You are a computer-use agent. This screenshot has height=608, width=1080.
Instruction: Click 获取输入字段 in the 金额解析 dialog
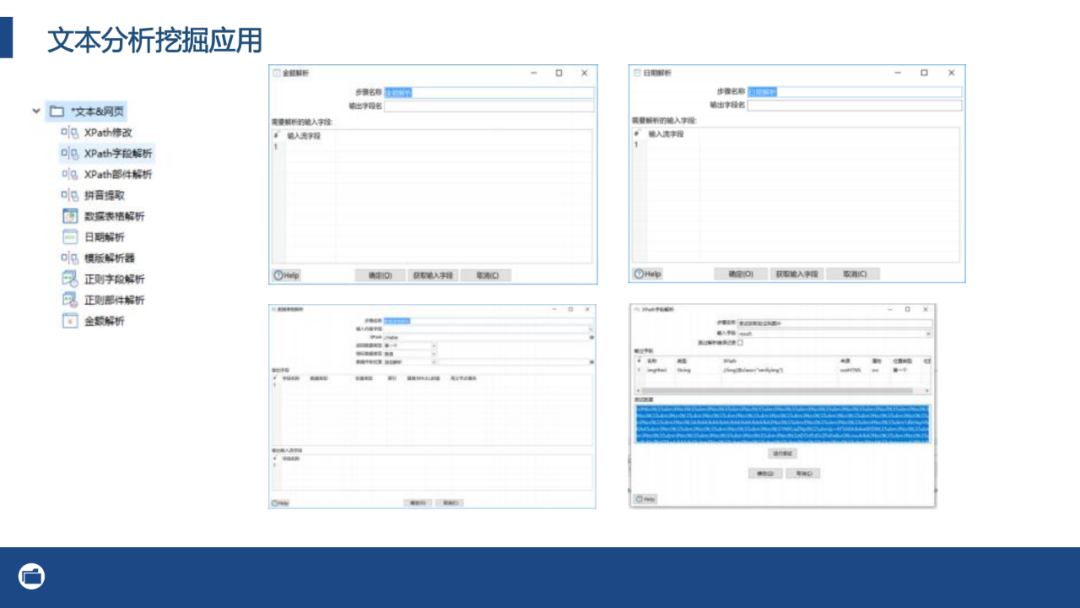pos(433,275)
